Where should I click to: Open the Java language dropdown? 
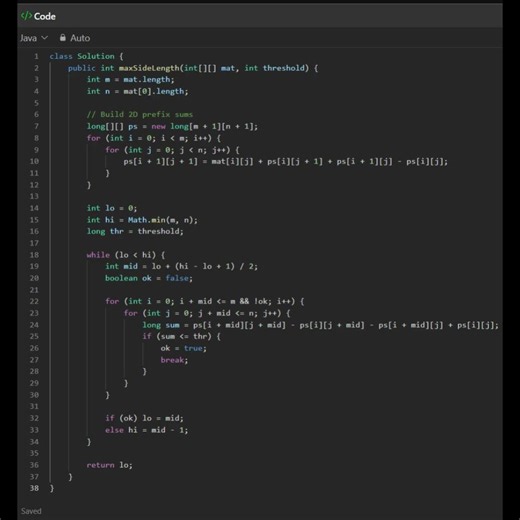click(x=34, y=38)
